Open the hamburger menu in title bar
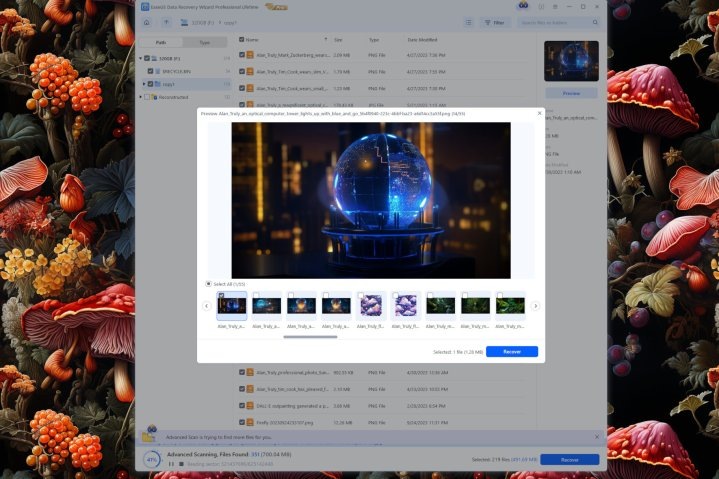719x479 pixels. [x=555, y=7]
